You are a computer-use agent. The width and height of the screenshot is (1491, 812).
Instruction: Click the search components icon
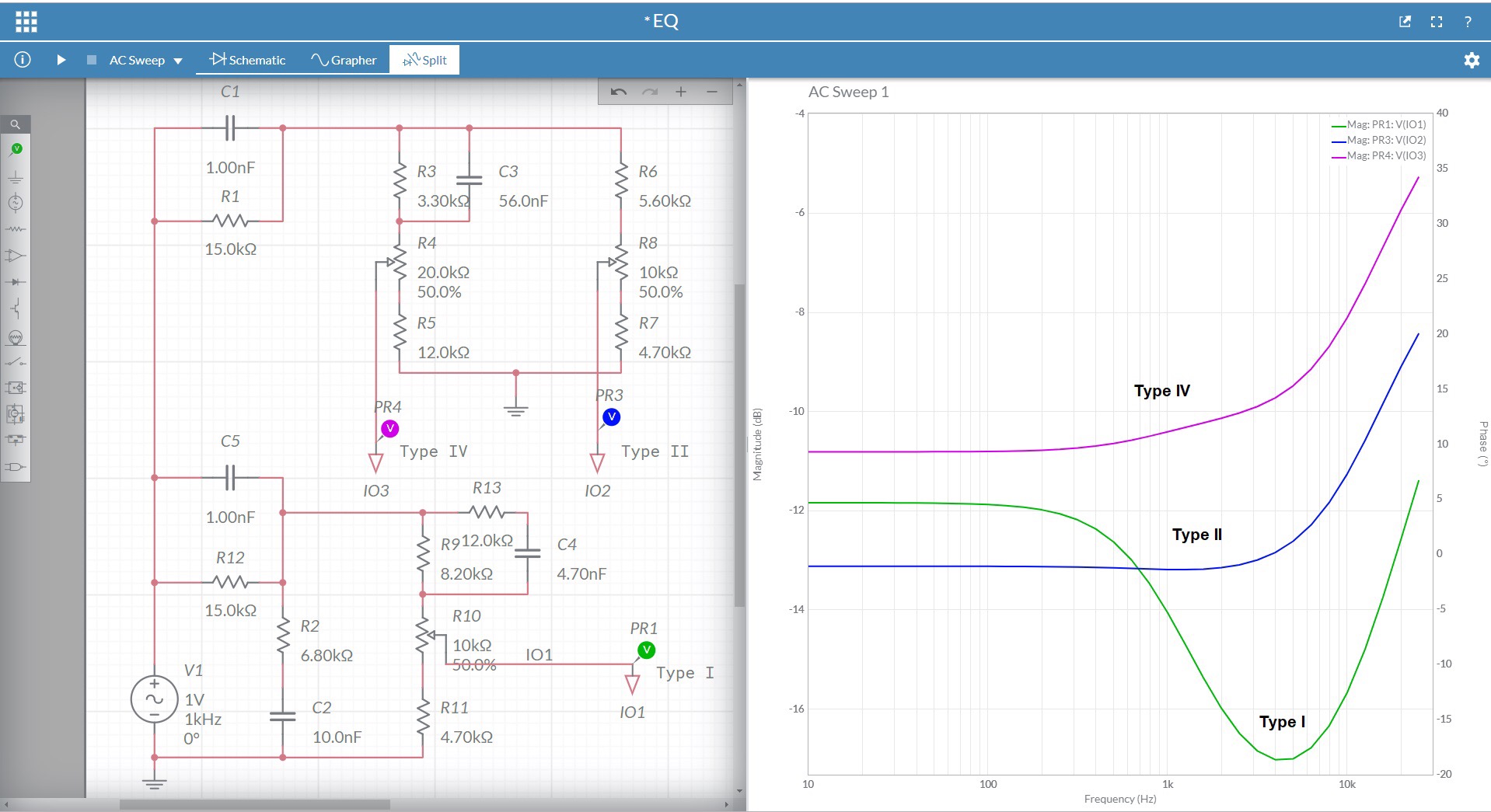click(x=16, y=124)
